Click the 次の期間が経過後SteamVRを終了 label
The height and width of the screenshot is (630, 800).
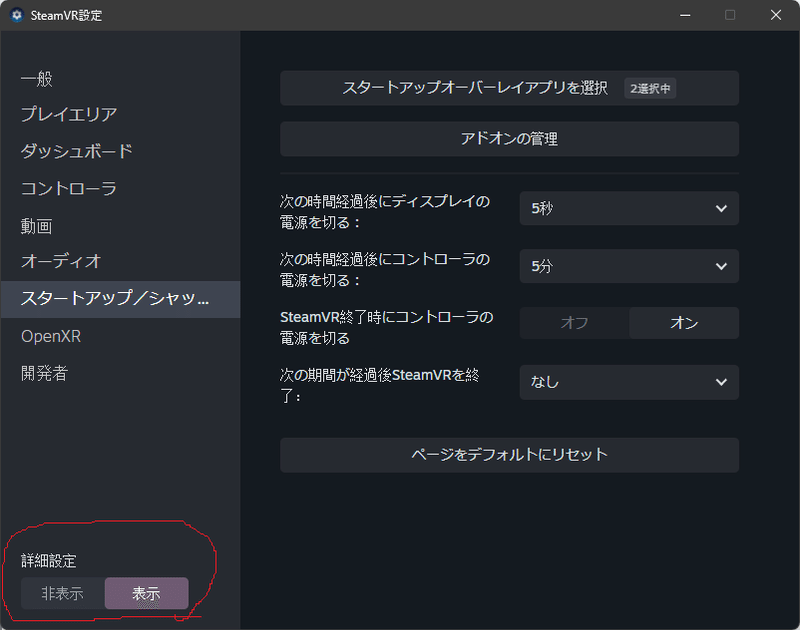point(380,385)
